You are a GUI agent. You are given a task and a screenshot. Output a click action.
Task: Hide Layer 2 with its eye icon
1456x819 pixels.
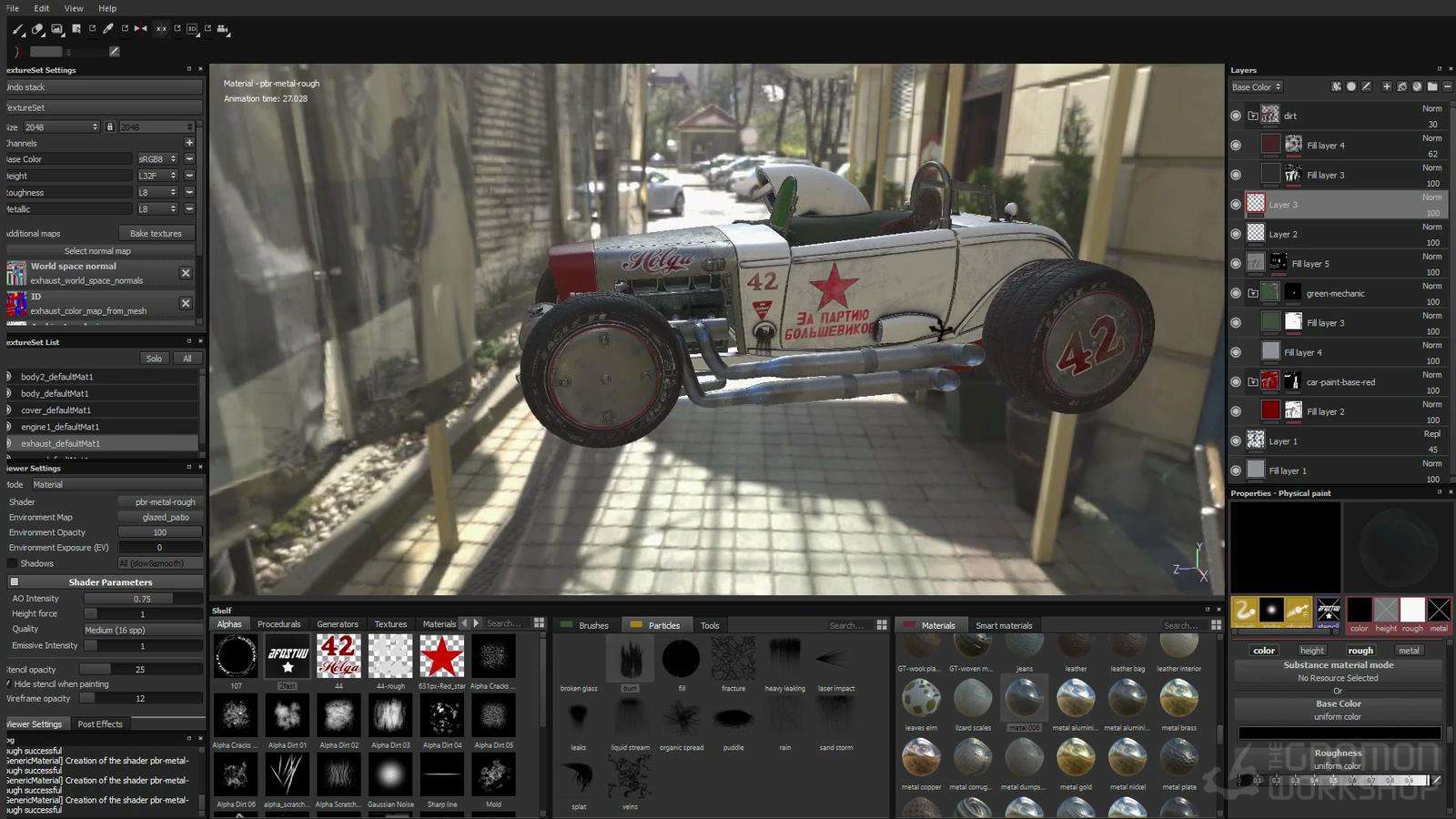click(1236, 234)
